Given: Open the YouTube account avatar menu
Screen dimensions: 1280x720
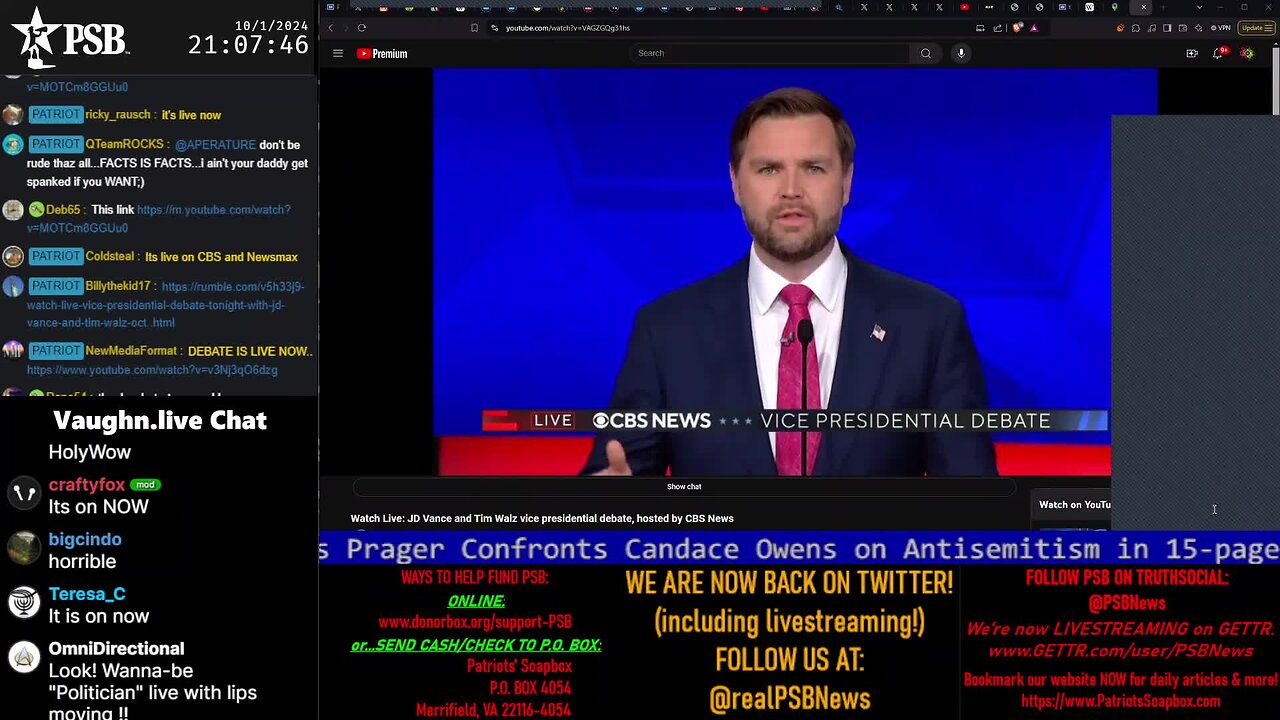Looking at the screenshot, I should click(1247, 53).
